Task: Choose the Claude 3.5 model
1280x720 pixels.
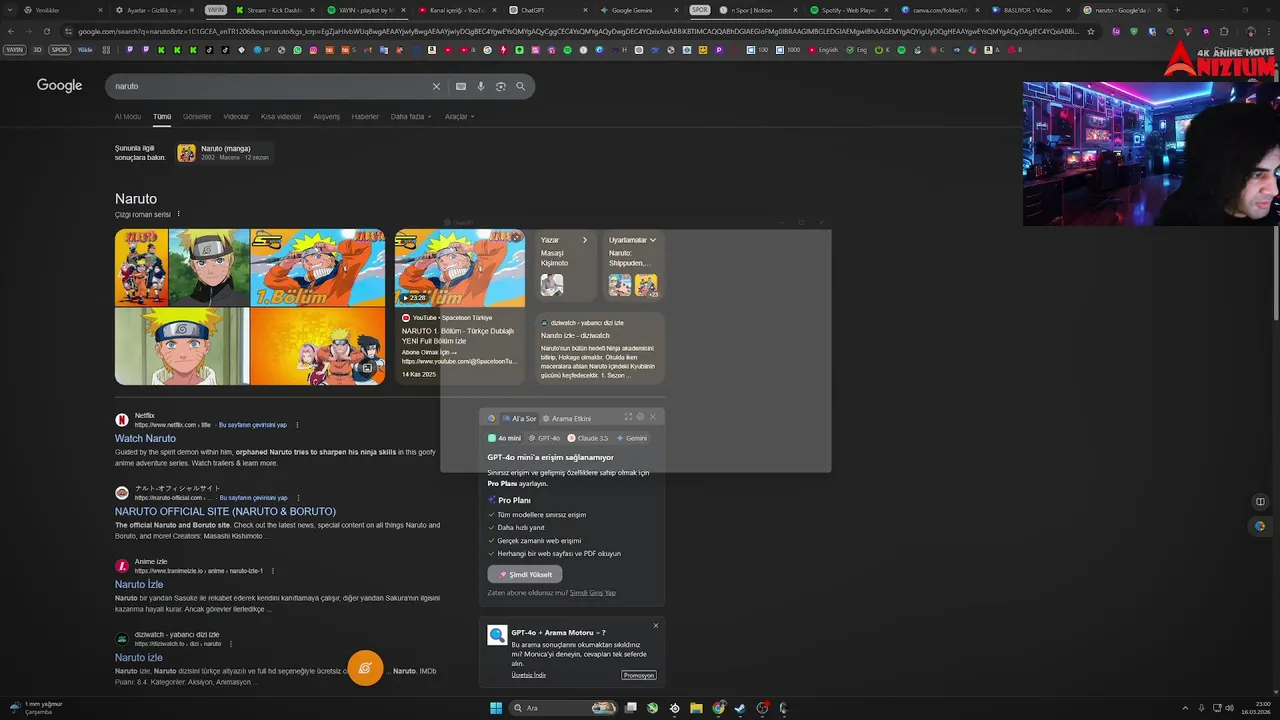Action: [x=588, y=438]
